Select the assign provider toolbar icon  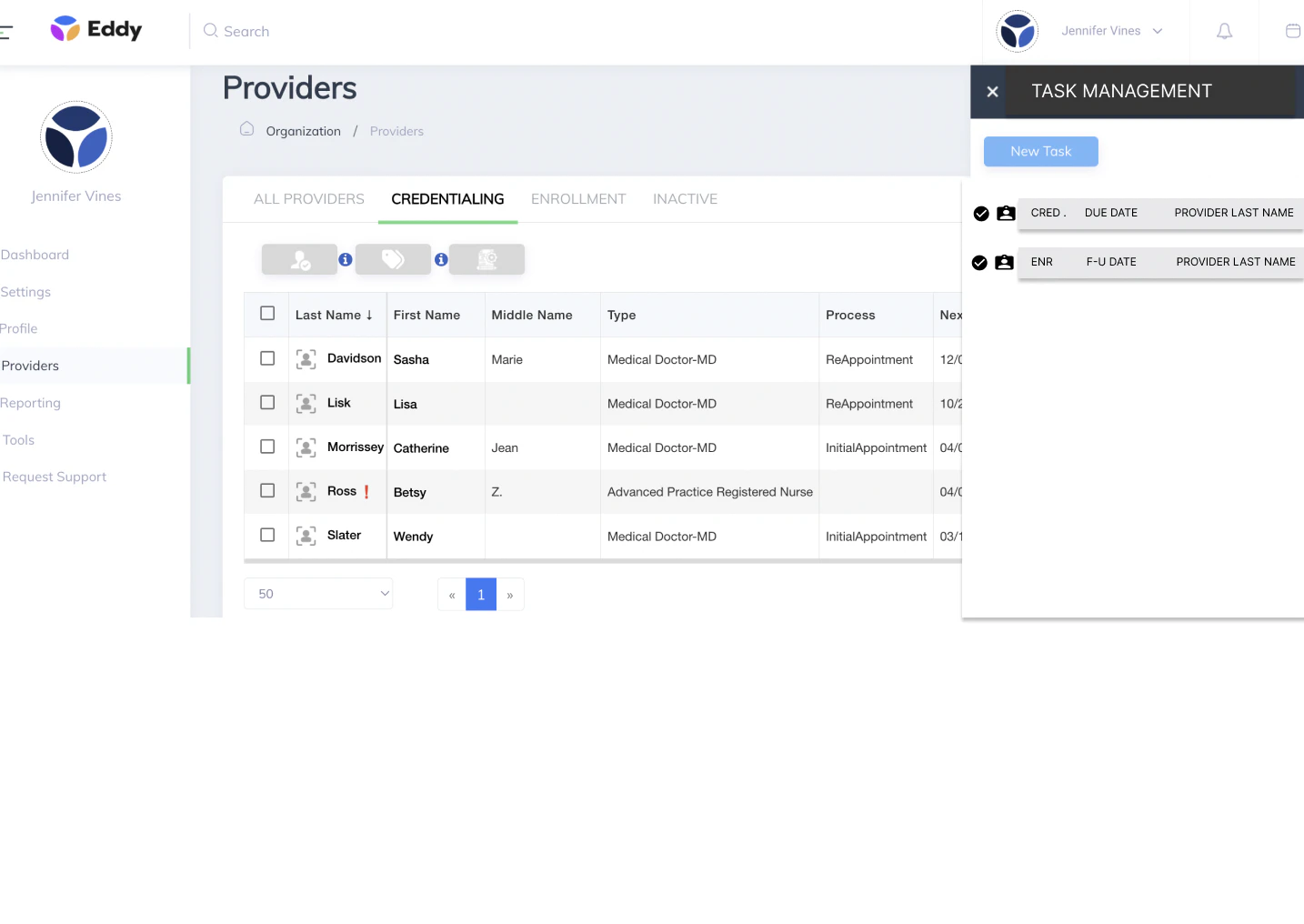300,259
